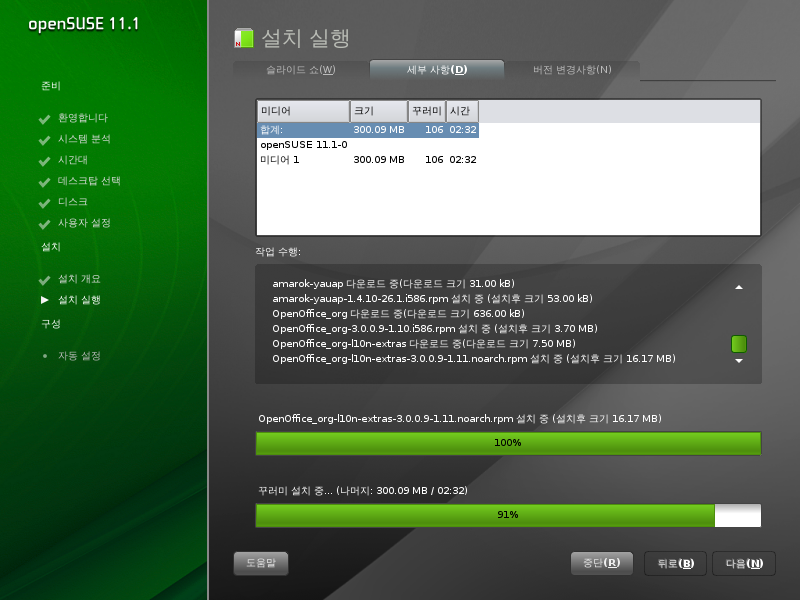Click the checkmark icon next to 시간대

click(44, 161)
